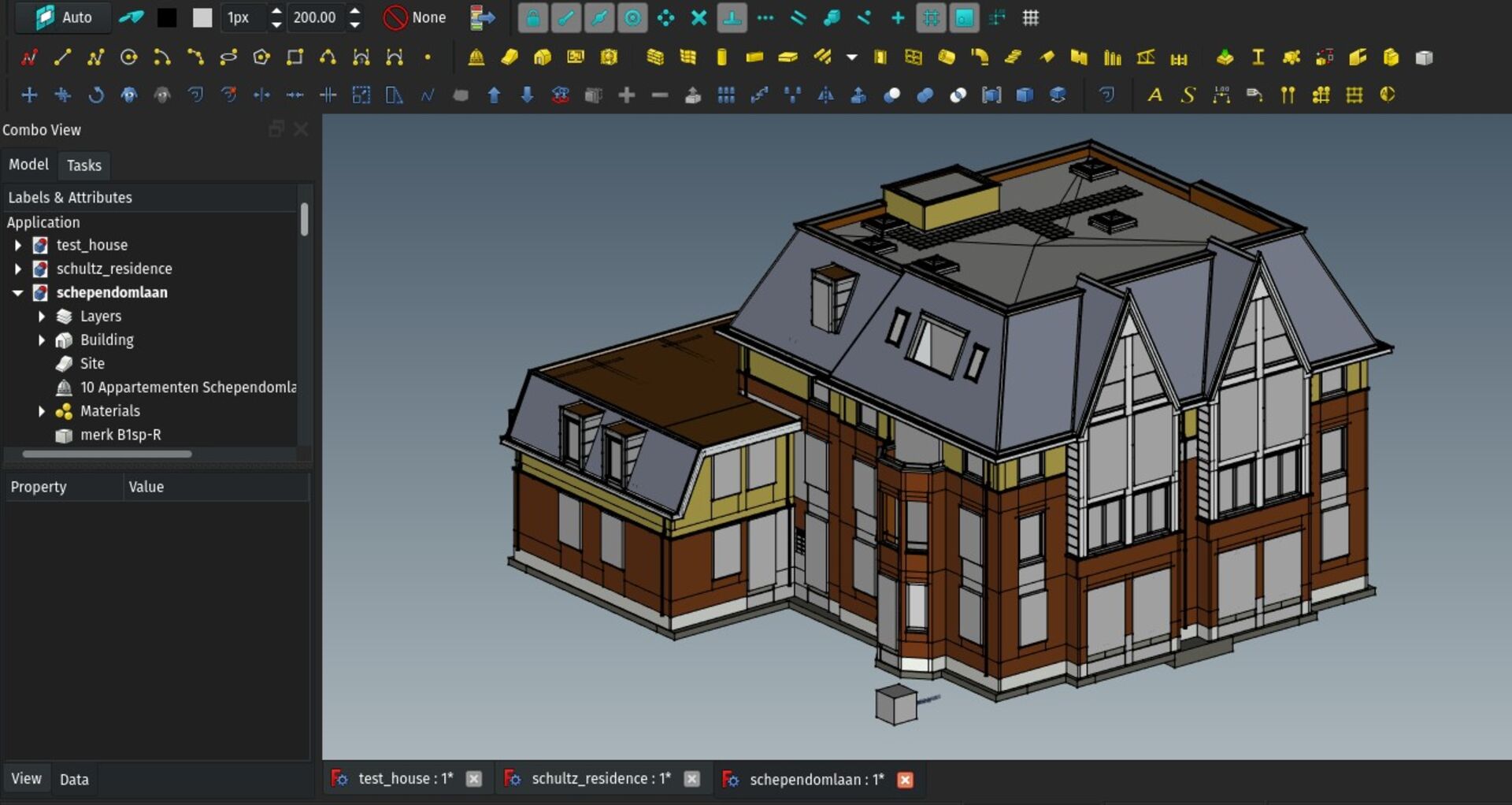Select the Stairs tool

pos(1013,57)
